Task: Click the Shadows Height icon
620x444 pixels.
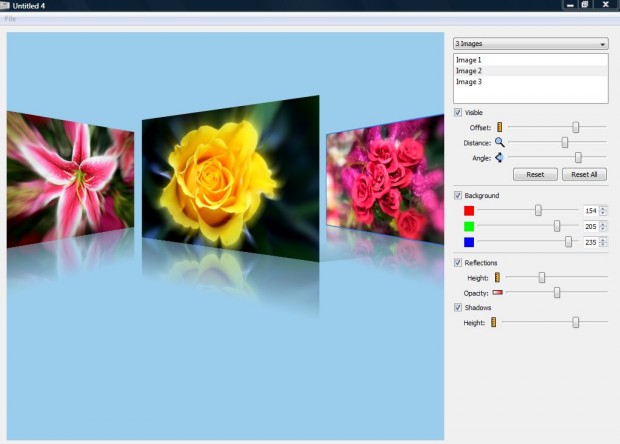Action: pos(493,323)
